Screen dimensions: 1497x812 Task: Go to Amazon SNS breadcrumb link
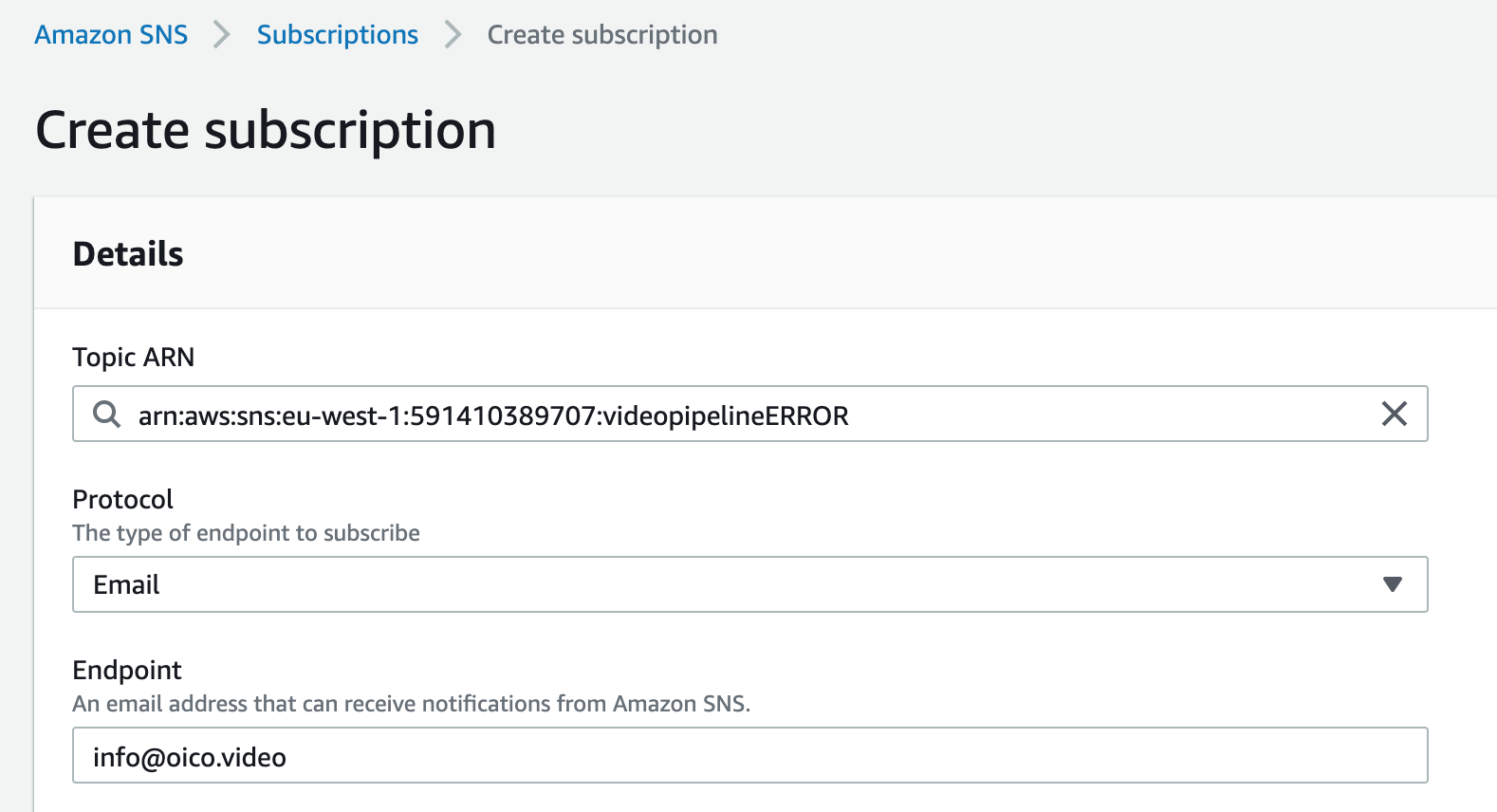(111, 35)
